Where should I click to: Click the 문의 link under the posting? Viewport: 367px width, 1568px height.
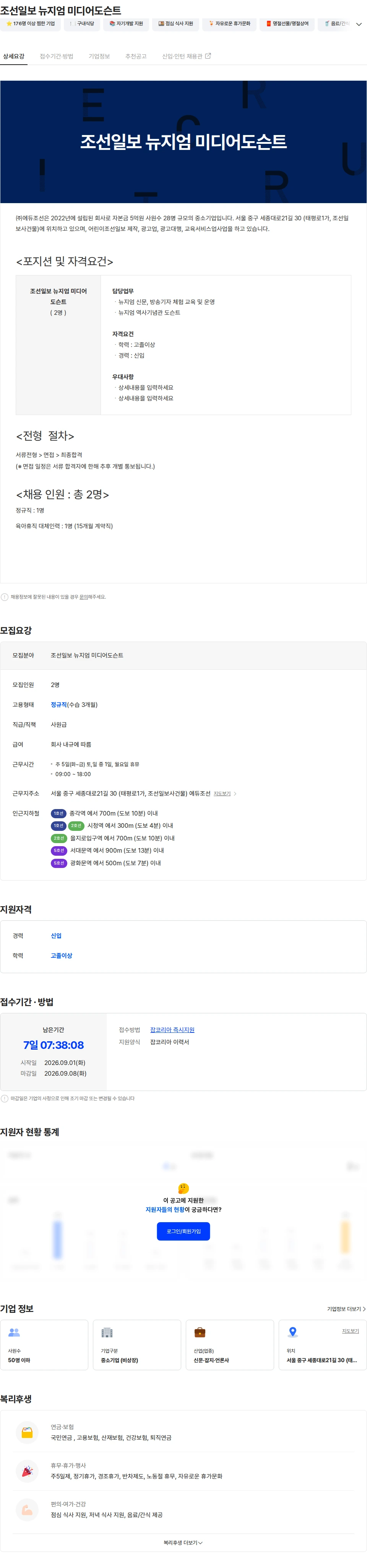point(84,597)
